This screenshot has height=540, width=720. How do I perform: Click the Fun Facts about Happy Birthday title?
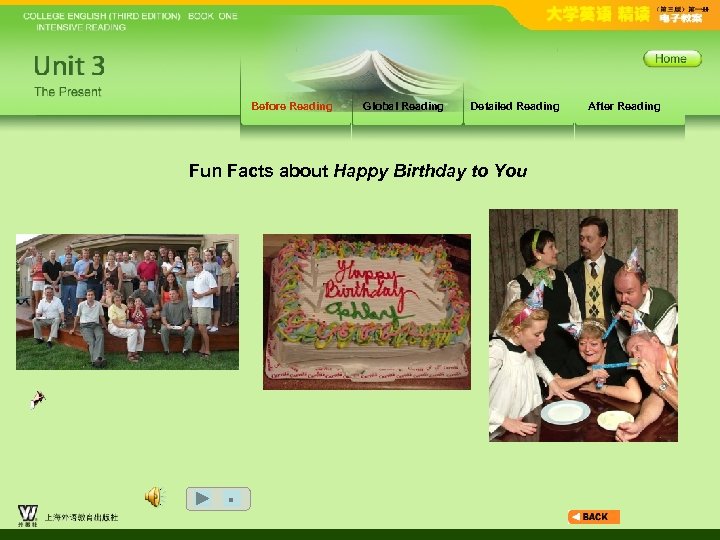coord(358,171)
